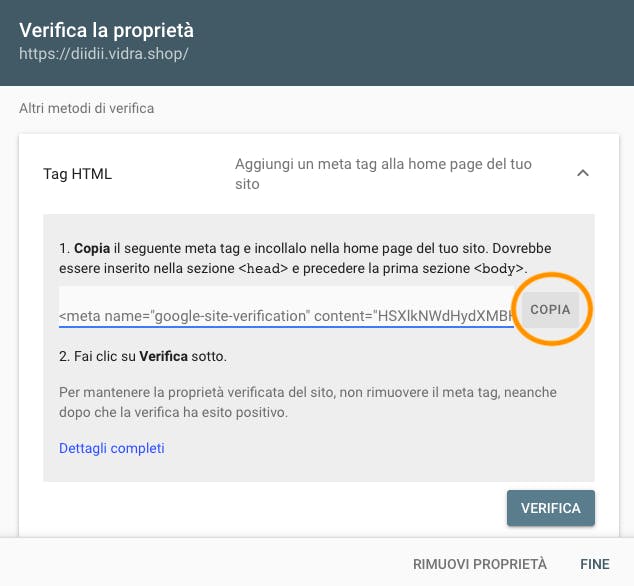The width and height of the screenshot is (634, 586).
Task: Click the 'Altri metodi di verifica' heading
Action: coord(87,108)
